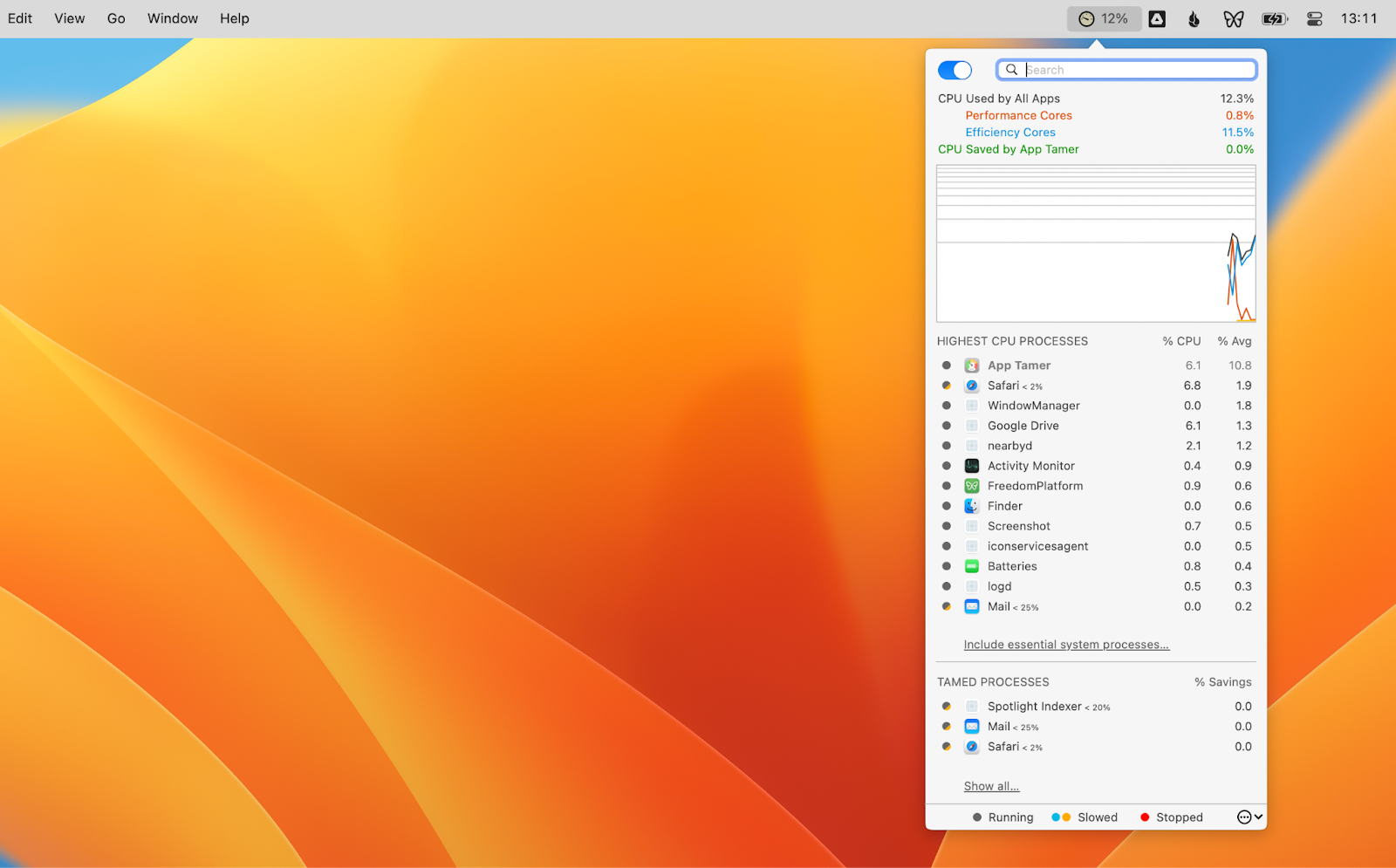Click the Slowed legend entry

[1085, 817]
